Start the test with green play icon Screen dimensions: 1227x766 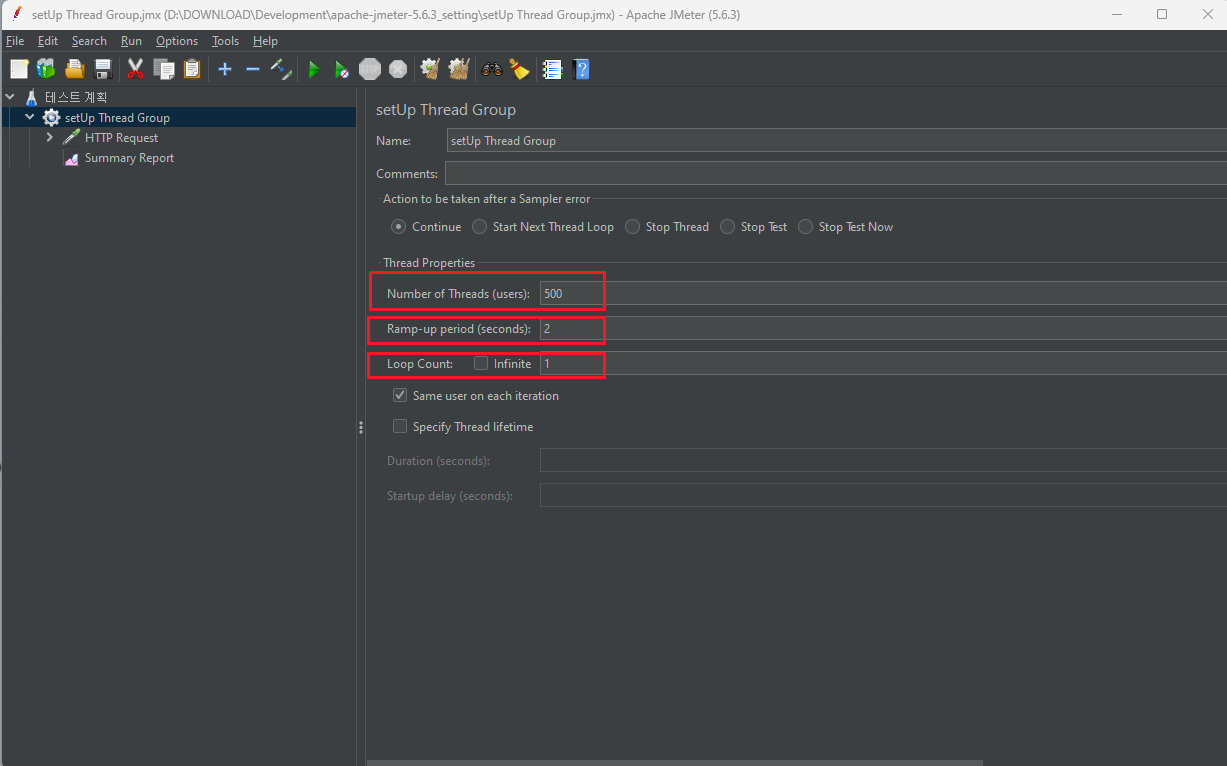tap(314, 69)
